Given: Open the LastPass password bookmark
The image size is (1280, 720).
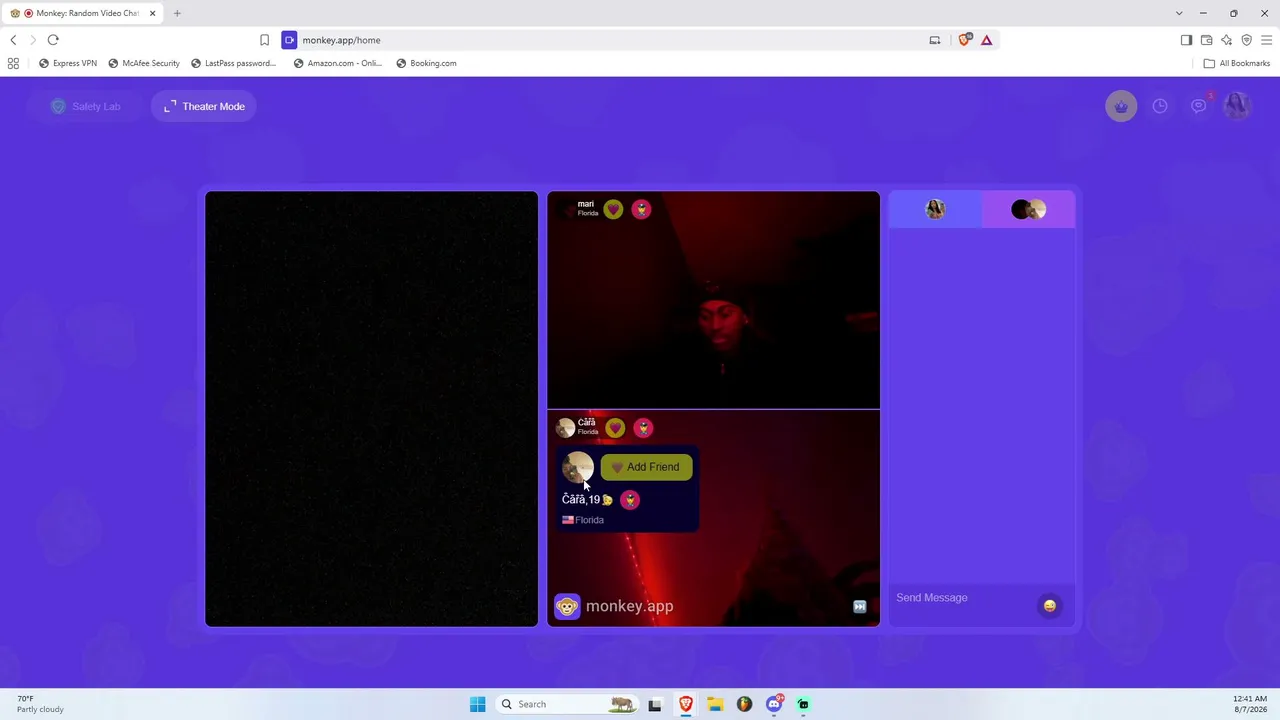Looking at the screenshot, I should (233, 63).
